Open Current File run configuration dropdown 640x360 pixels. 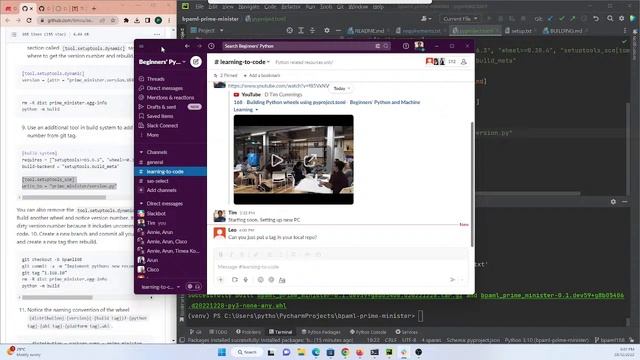click(460, 19)
